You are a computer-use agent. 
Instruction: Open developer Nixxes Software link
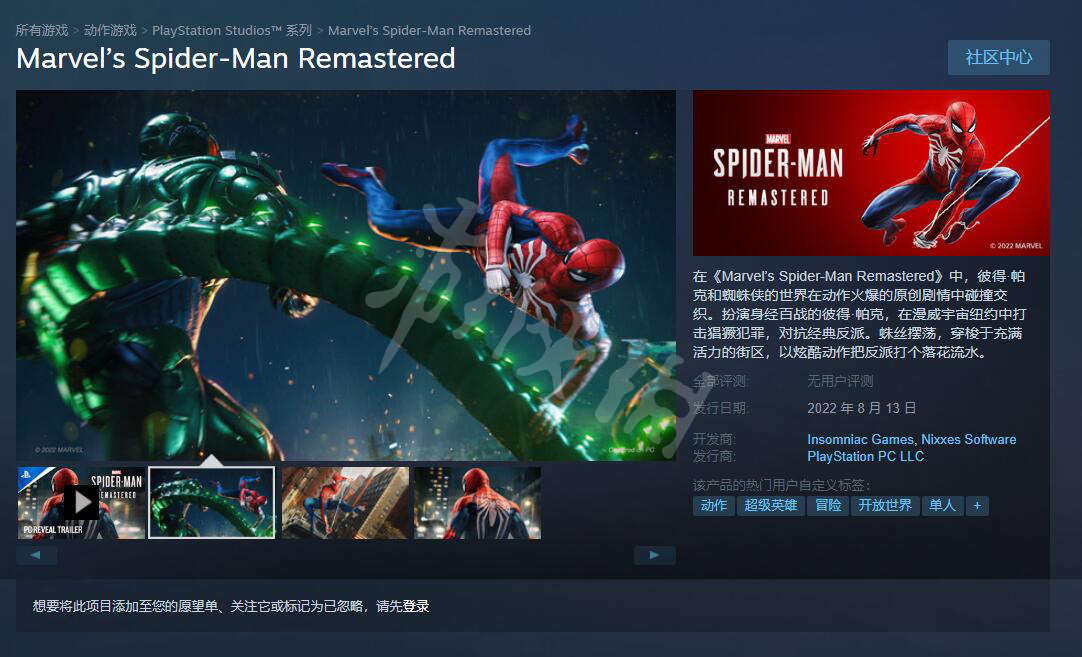tap(969, 440)
